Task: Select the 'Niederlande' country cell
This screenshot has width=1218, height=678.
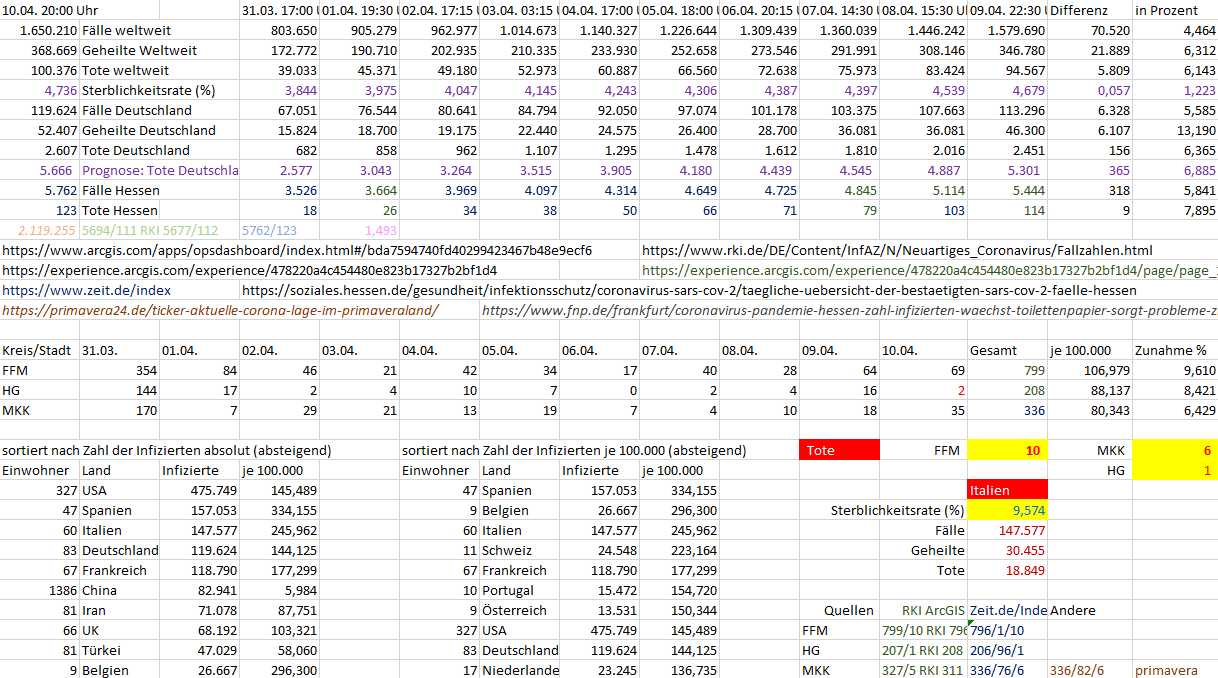Action: 520,670
